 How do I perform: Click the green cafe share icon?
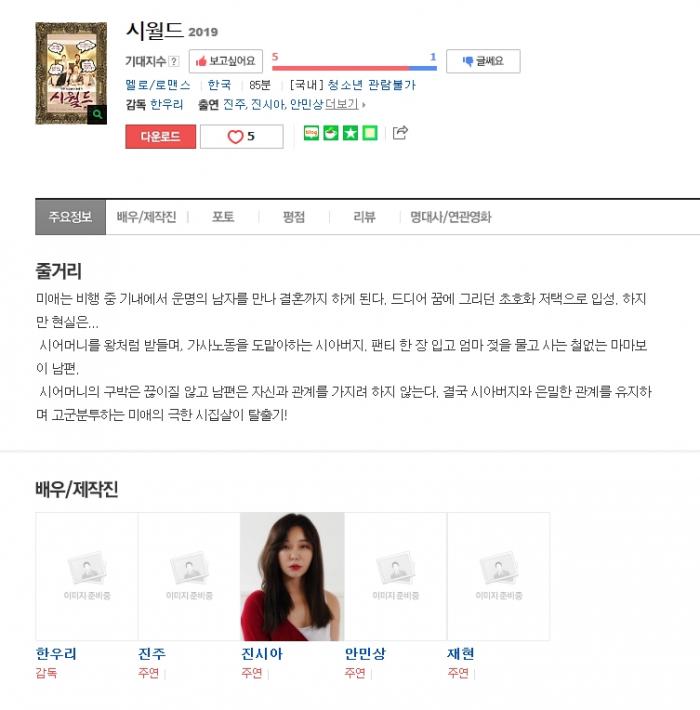tap(331, 133)
